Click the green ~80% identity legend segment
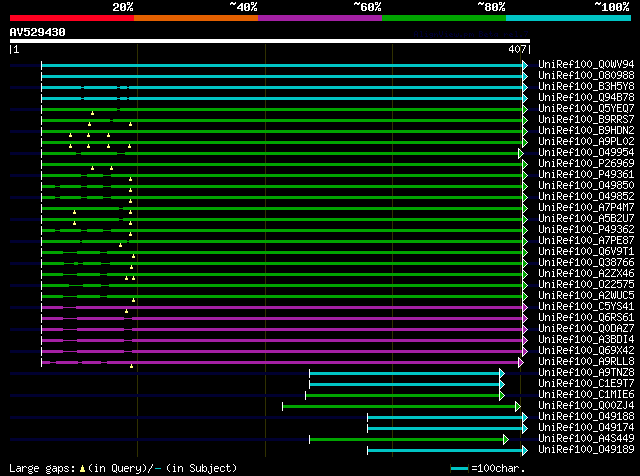 [x=444, y=18]
